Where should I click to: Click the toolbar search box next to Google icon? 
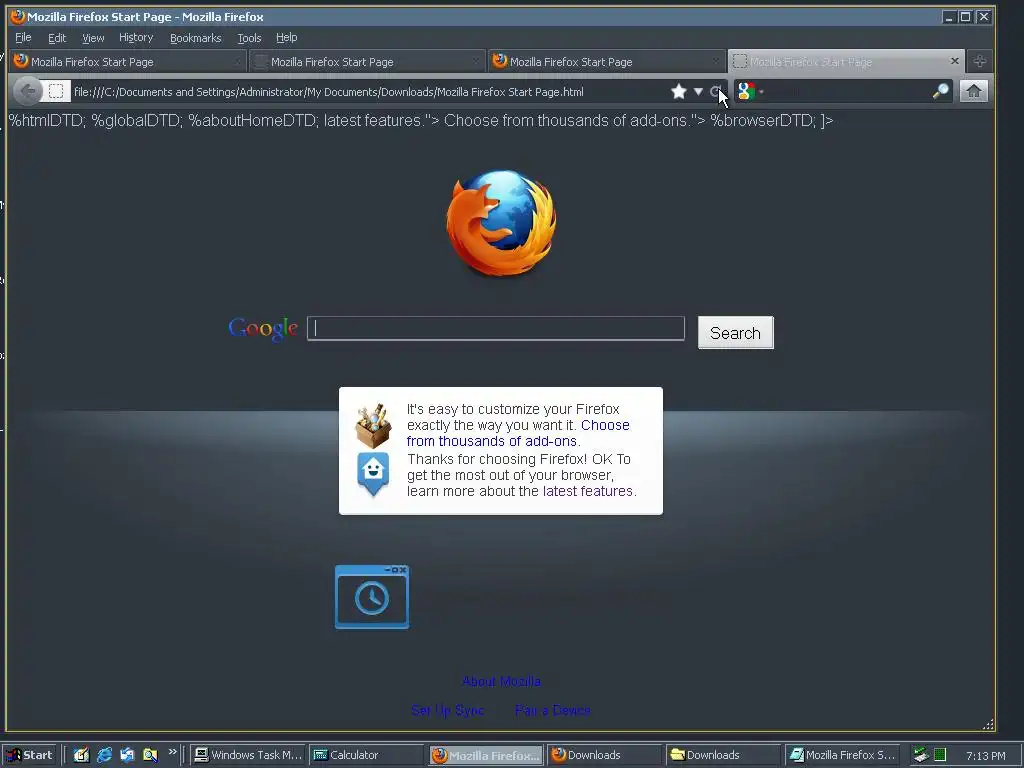pyautogui.click(x=848, y=91)
